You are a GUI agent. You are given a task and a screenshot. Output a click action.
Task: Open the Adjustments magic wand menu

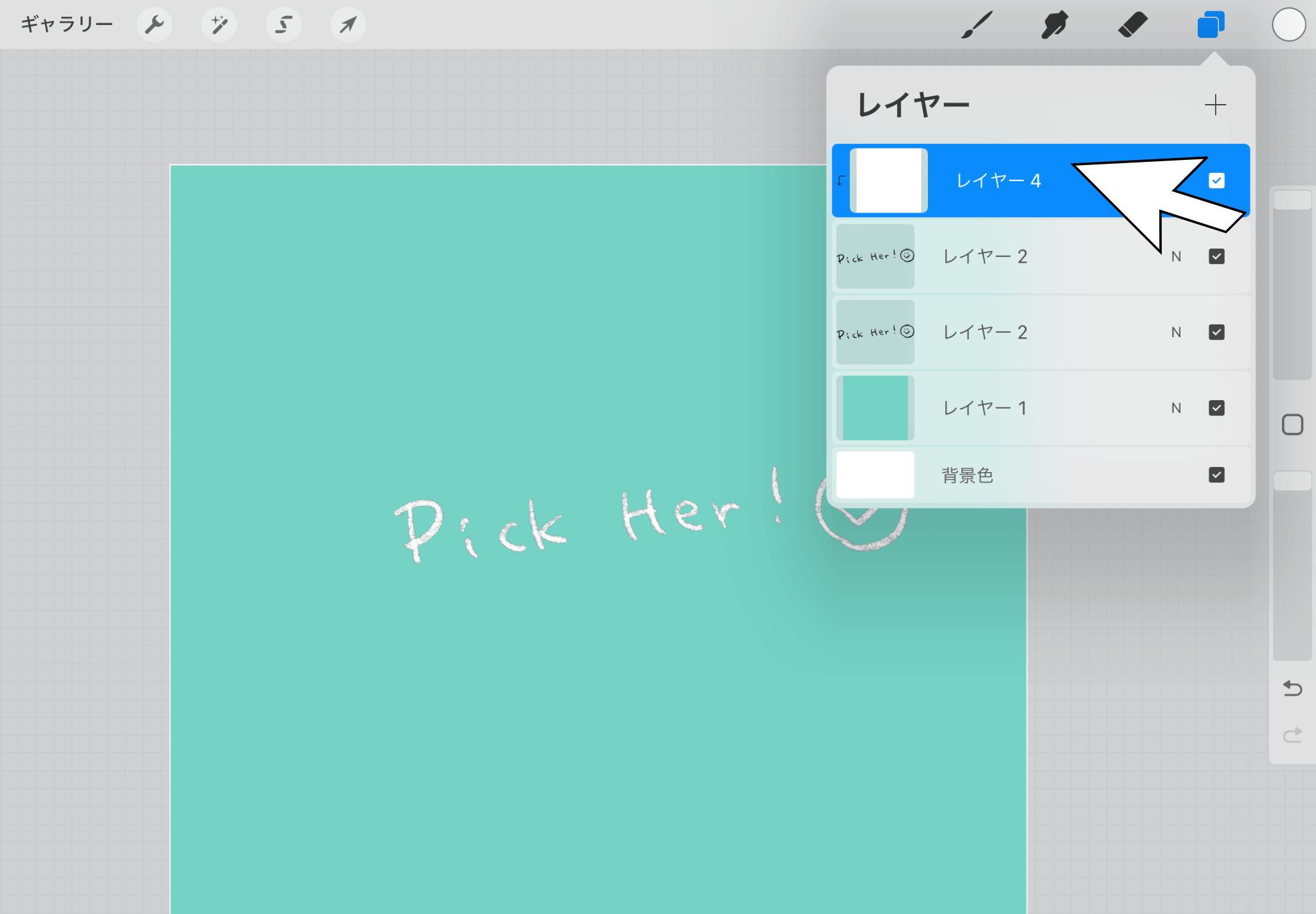pos(219,25)
